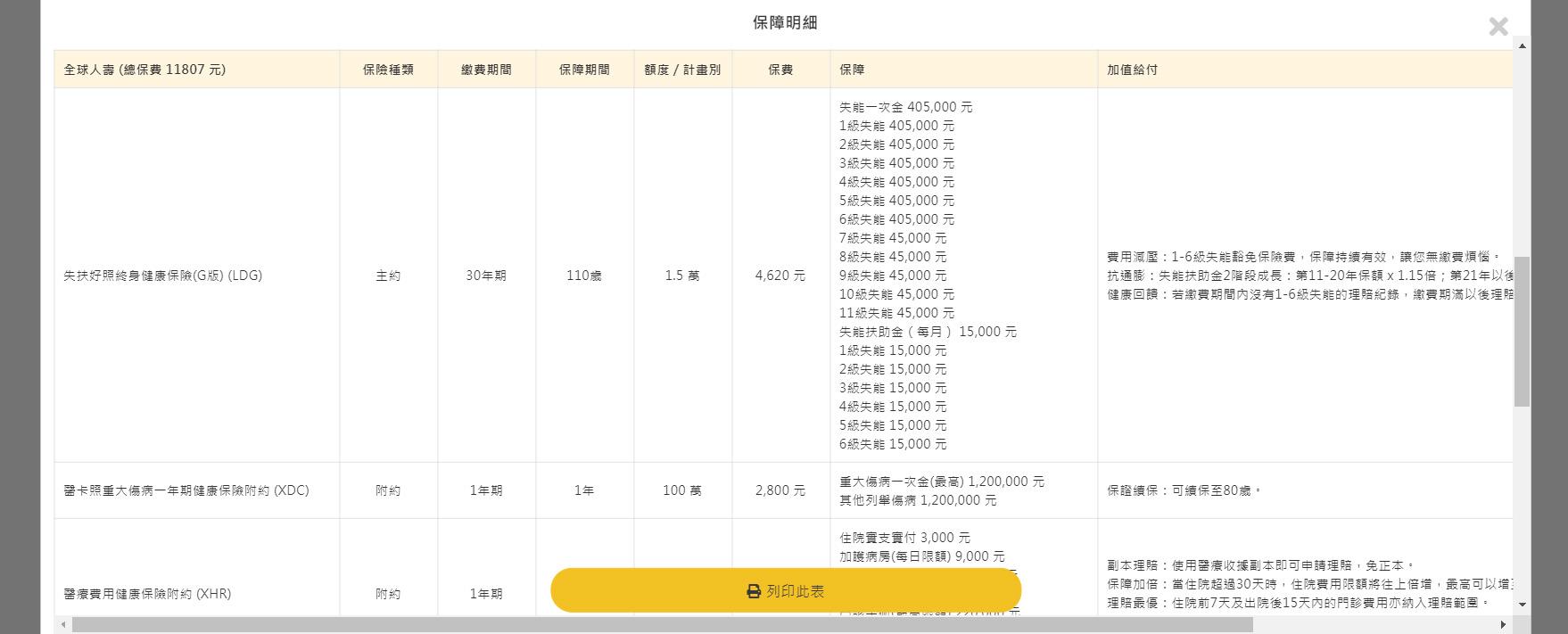This screenshot has height=634, width=1568.
Task: Click 保證續保：可續保至80歲 text
Action: pyautogui.click(x=1184, y=490)
